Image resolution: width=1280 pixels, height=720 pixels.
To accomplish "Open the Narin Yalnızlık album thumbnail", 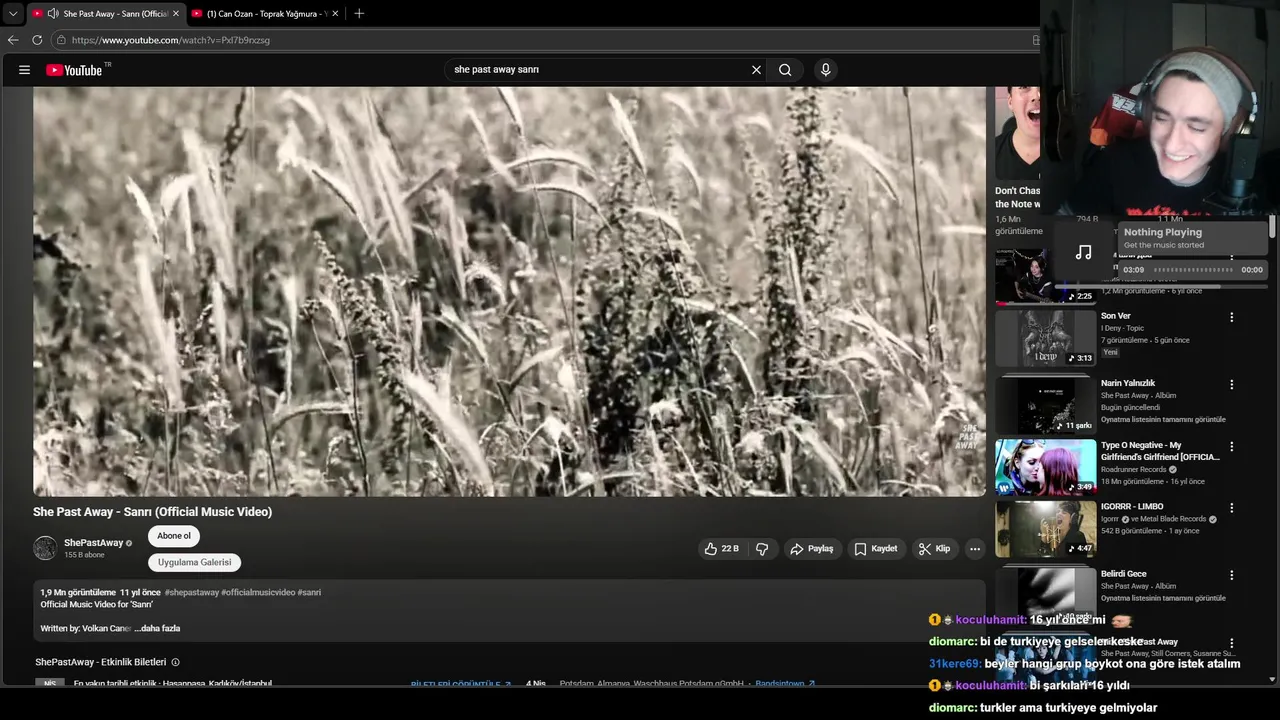I will [1045, 405].
